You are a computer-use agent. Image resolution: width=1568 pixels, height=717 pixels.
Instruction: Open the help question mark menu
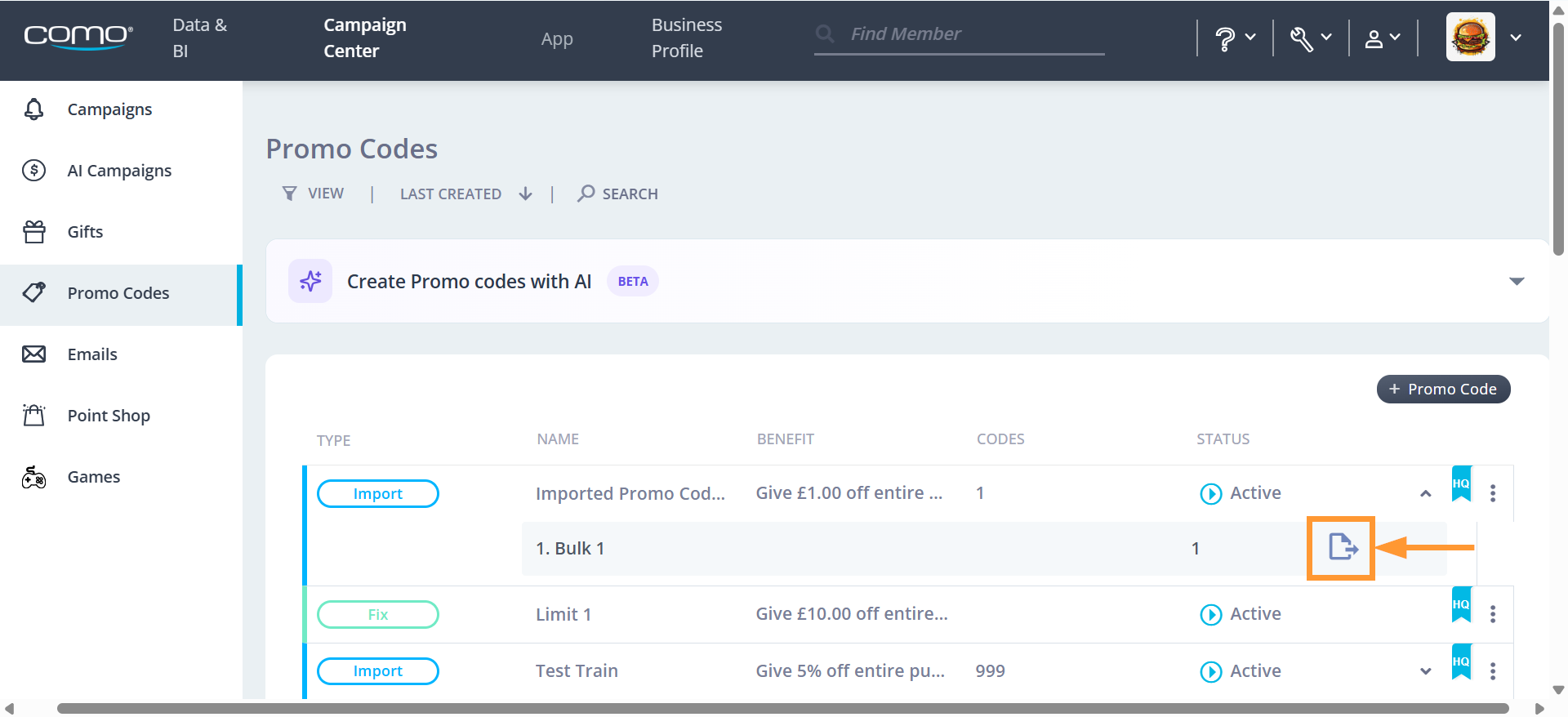1235,38
